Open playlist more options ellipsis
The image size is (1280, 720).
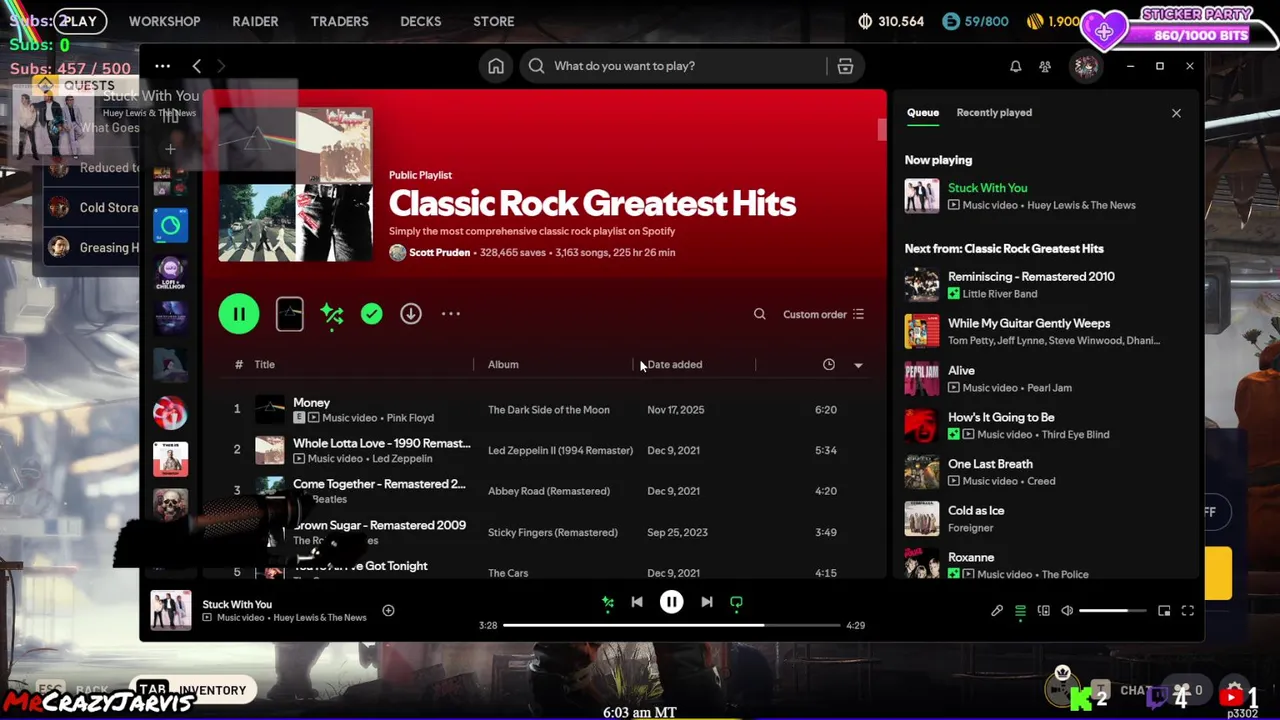click(x=451, y=314)
